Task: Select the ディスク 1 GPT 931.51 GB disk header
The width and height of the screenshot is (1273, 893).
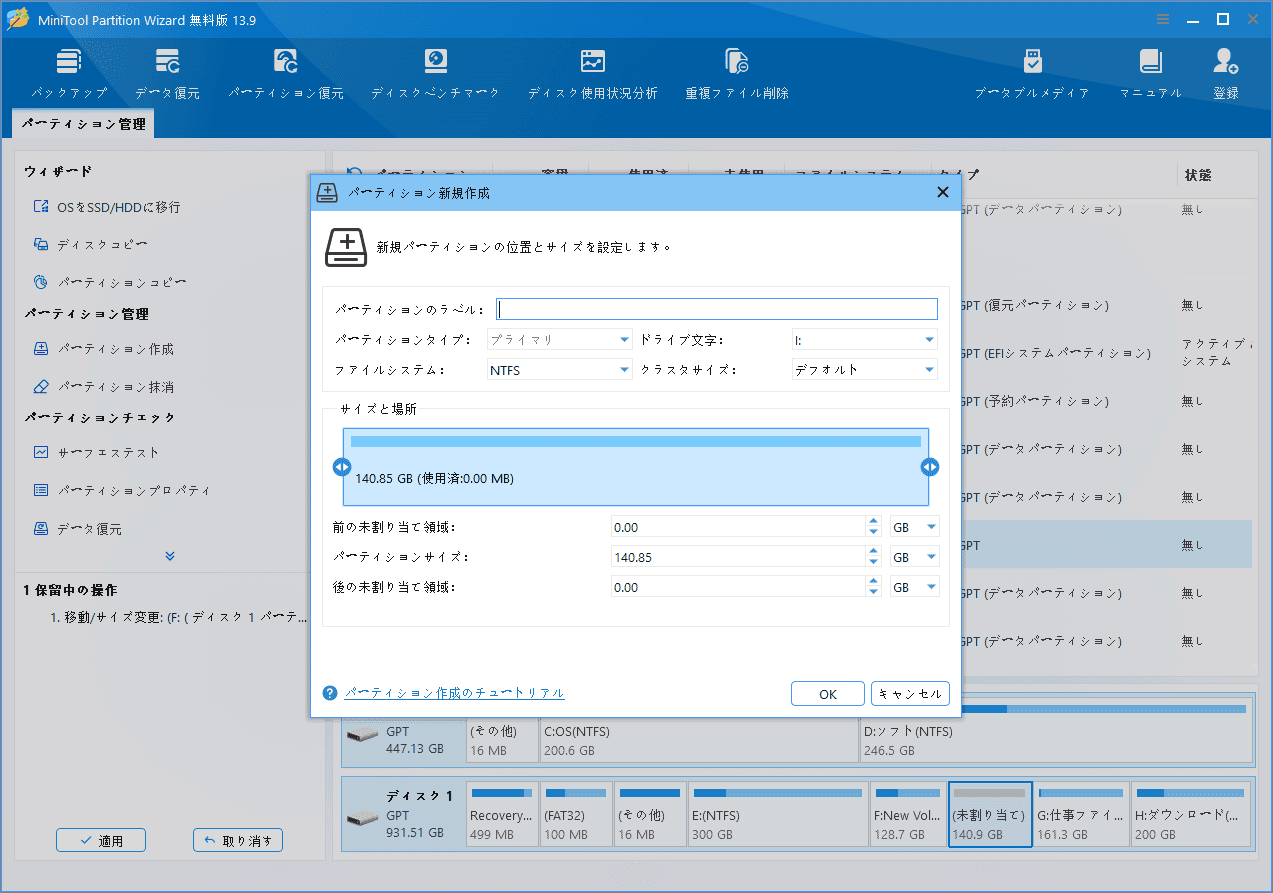Action: (x=403, y=815)
